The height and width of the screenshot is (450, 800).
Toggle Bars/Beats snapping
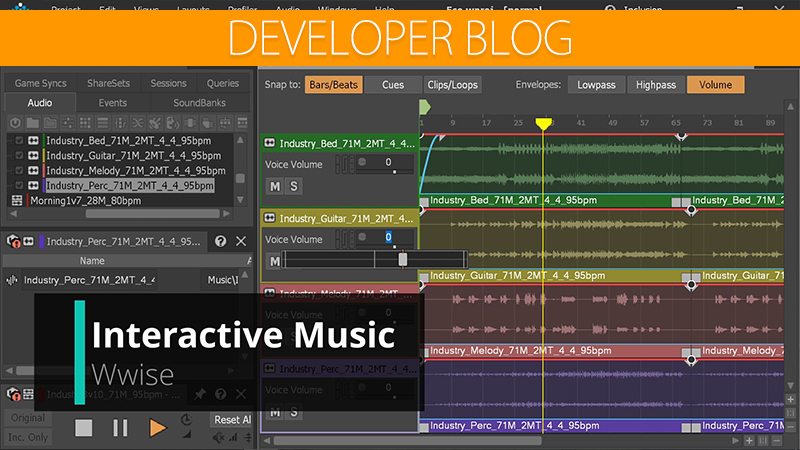334,85
